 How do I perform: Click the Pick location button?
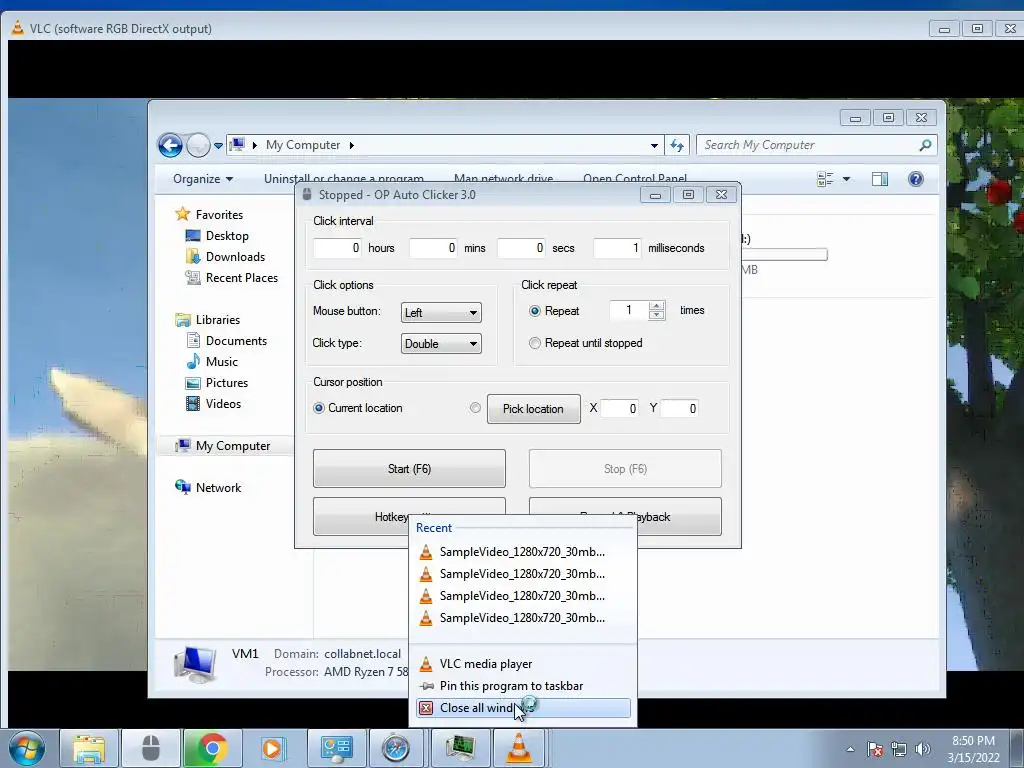pyautogui.click(x=534, y=409)
